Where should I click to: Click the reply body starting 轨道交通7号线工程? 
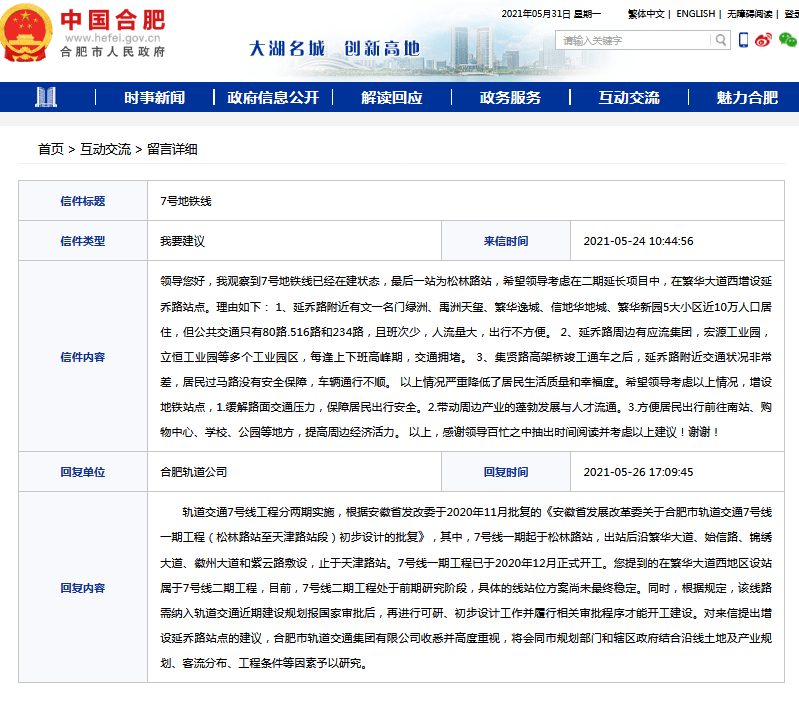(466, 587)
